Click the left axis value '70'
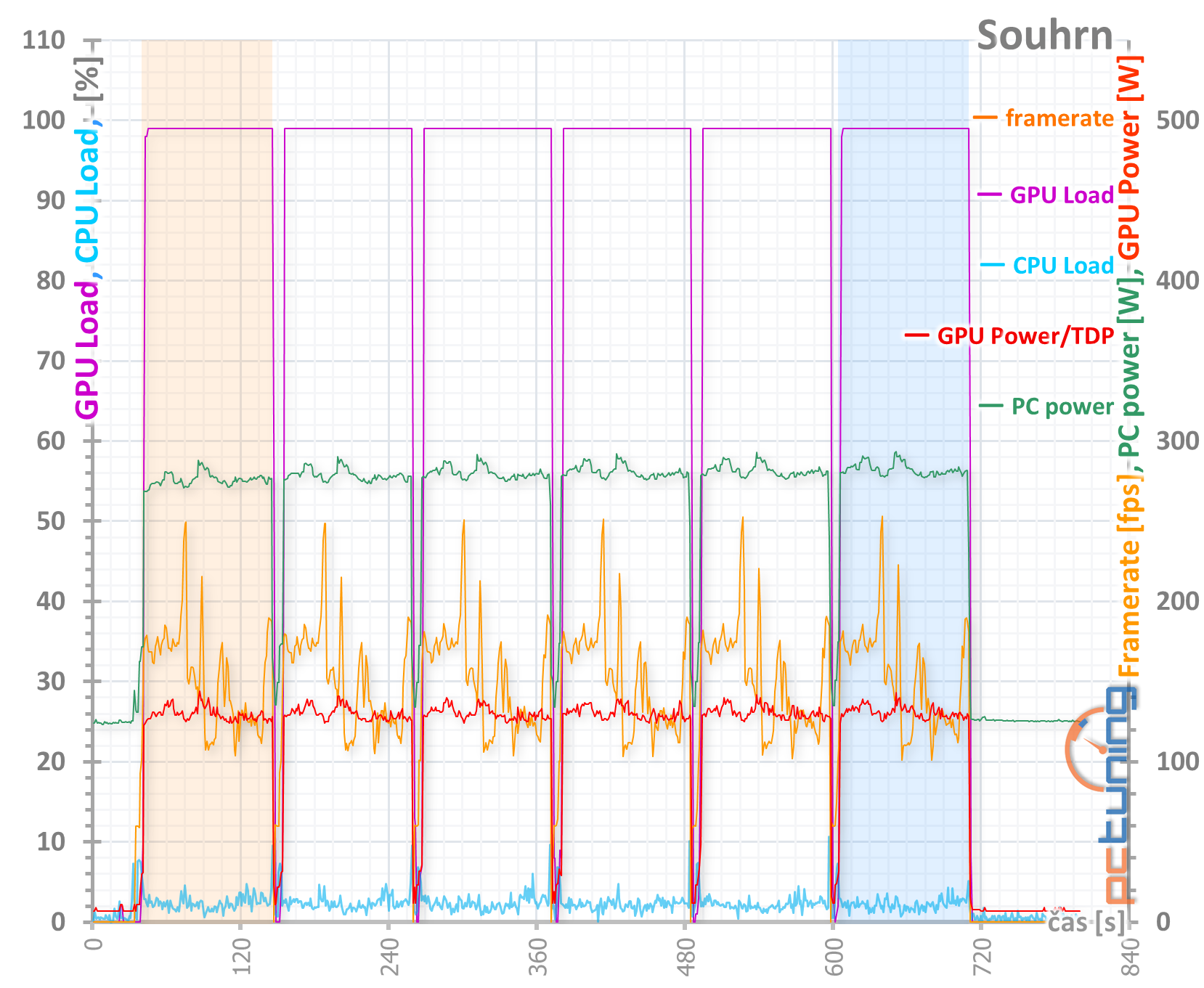The height and width of the screenshot is (988, 1204). pyautogui.click(x=51, y=360)
